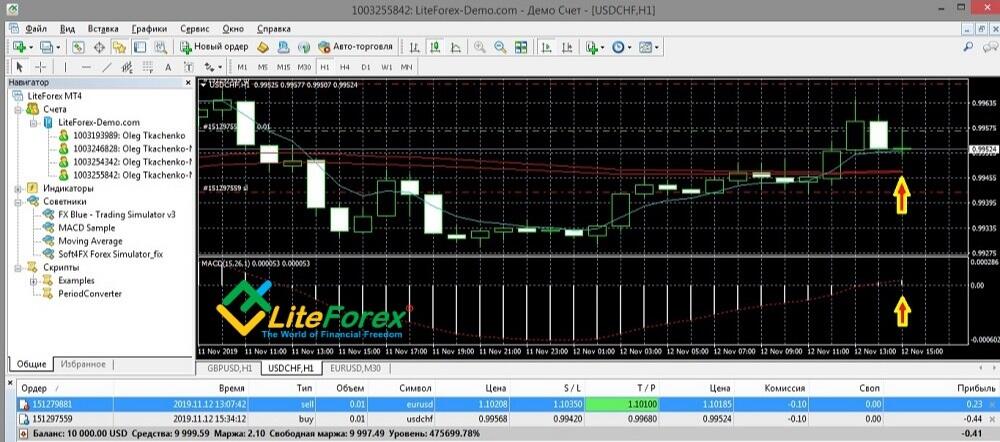Click the search magnifier icon at top right
This screenshot has height=442, width=1000.
pos(968,47)
